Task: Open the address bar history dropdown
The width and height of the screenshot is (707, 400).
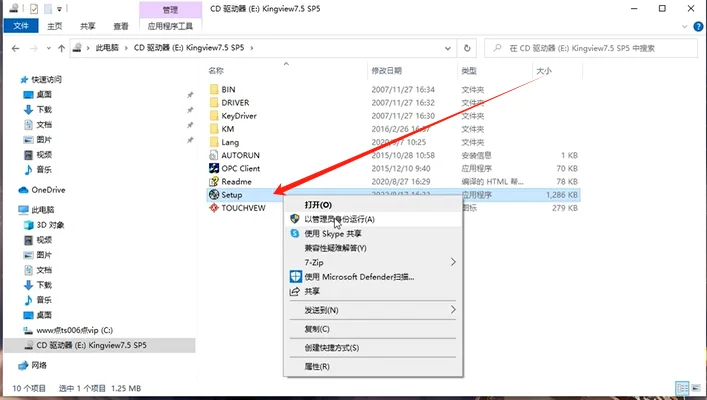Action: (447, 48)
